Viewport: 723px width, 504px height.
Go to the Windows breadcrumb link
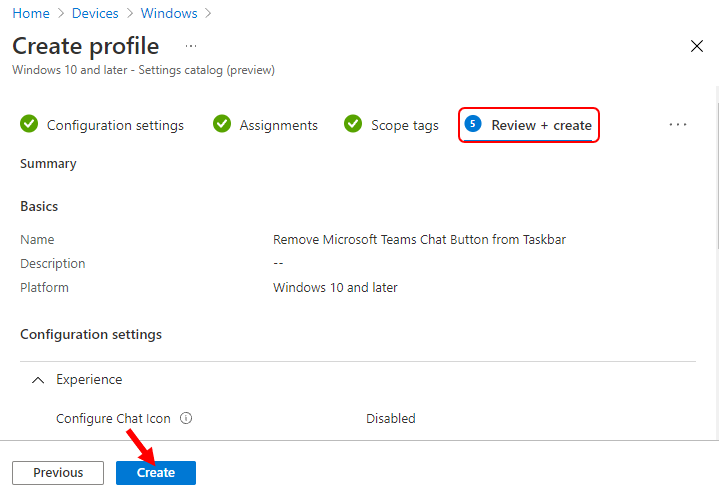[x=169, y=13]
